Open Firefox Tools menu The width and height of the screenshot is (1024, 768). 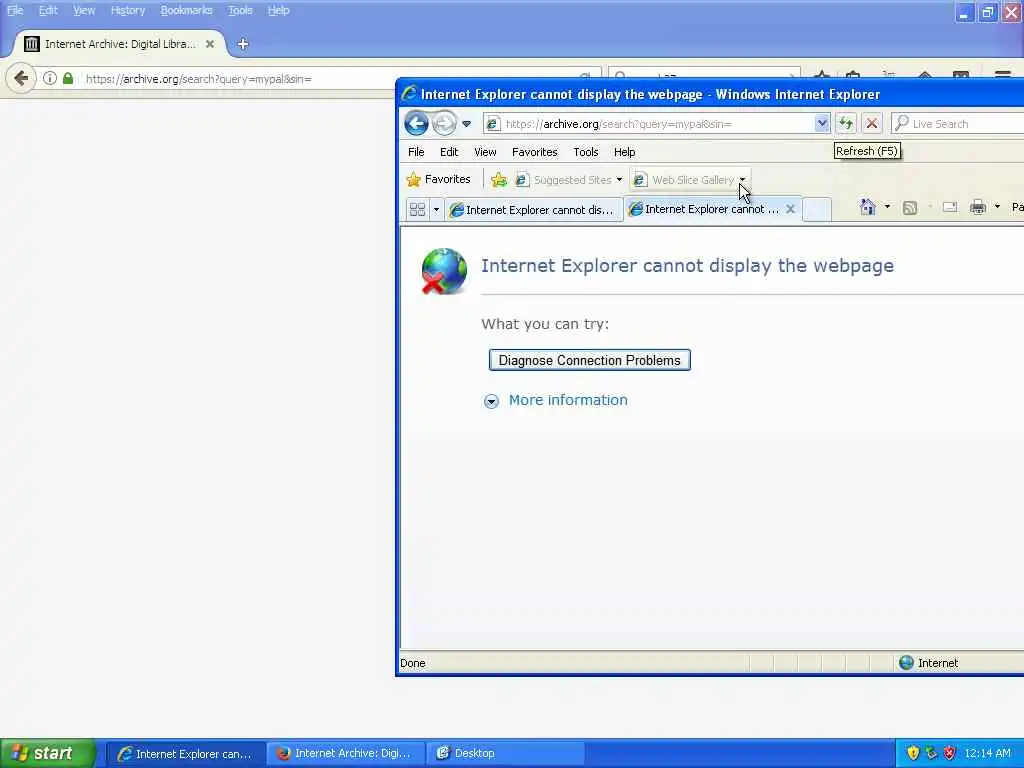(x=240, y=10)
